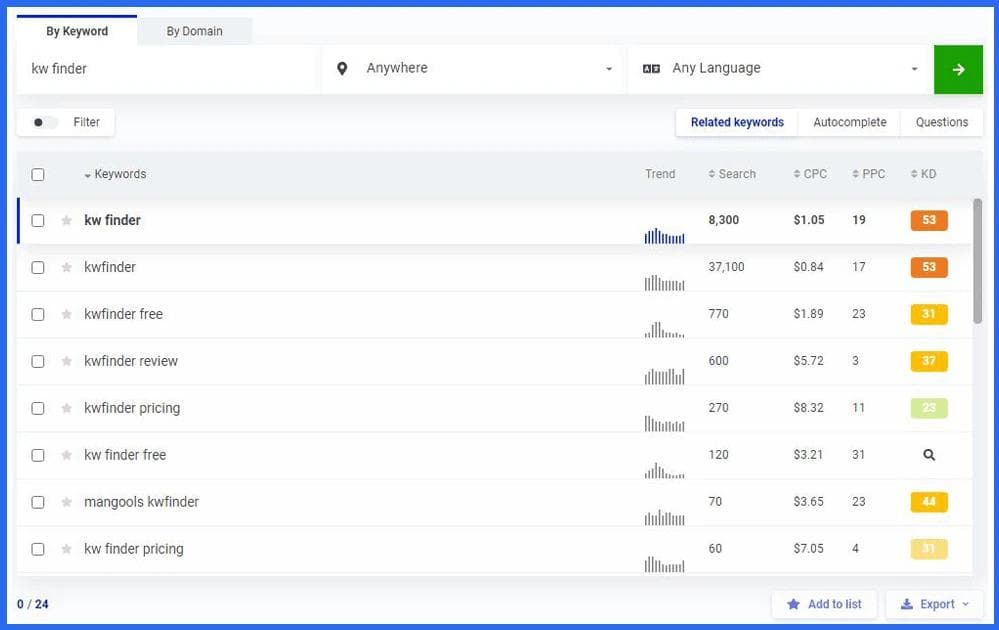Switch to the By Domain tab
Image resolution: width=999 pixels, height=630 pixels.
click(194, 31)
